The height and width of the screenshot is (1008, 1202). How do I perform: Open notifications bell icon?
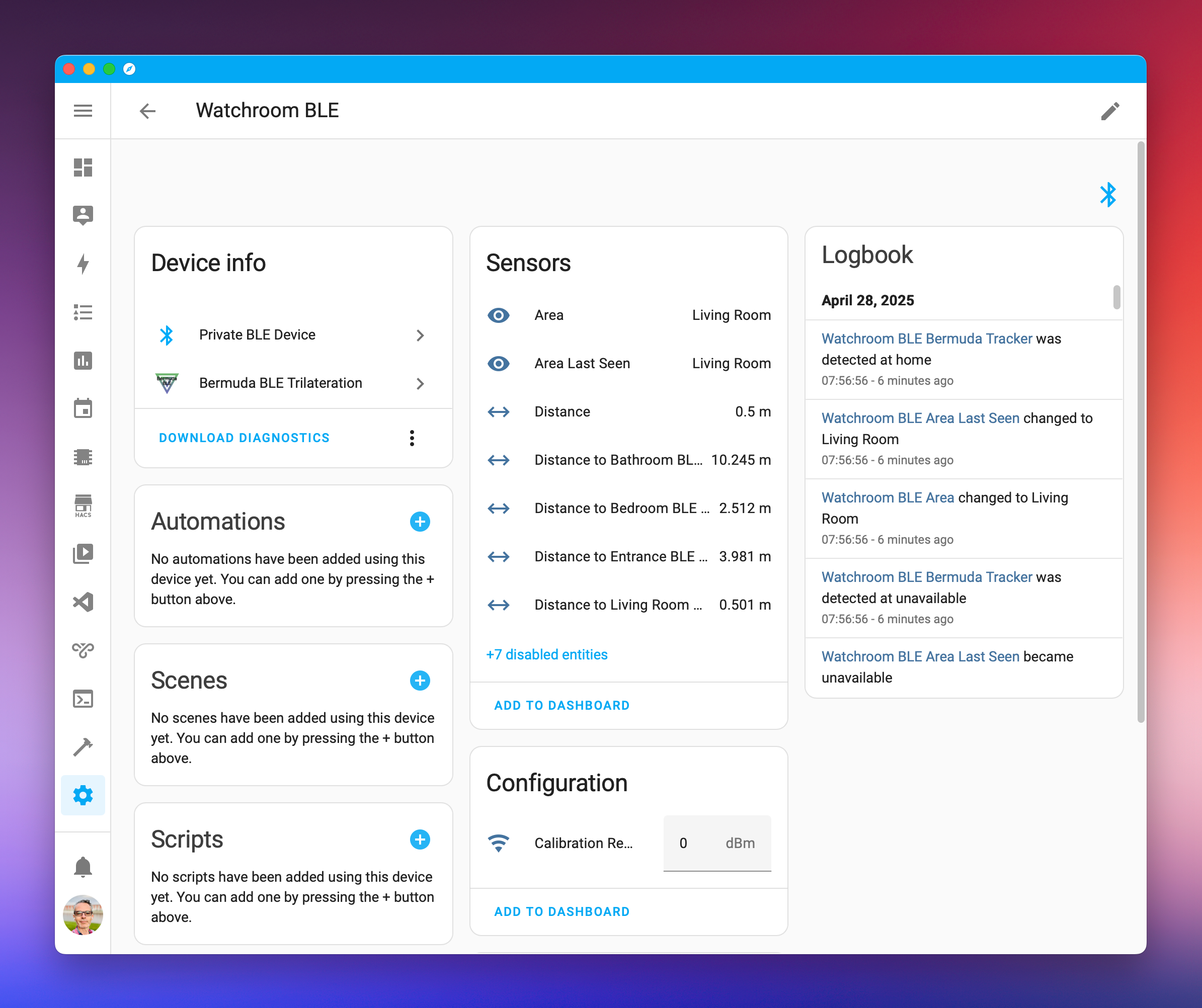[x=83, y=867]
